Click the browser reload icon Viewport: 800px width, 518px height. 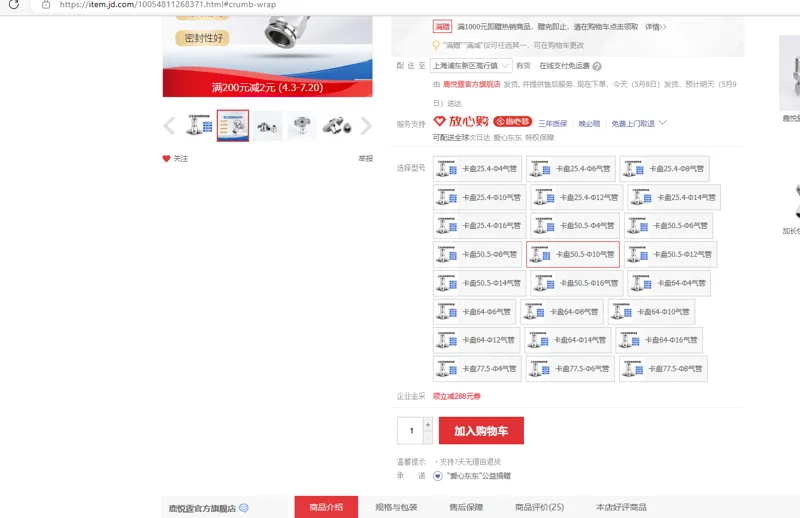(14, 5)
